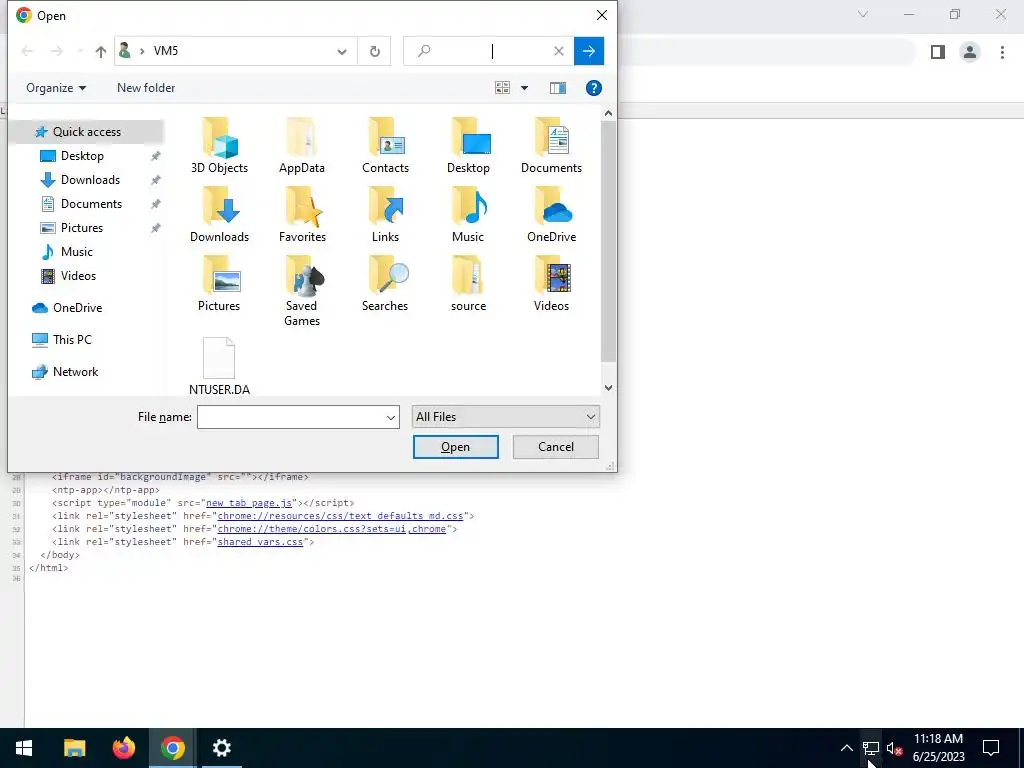Open the Favorites folder
Image resolution: width=1024 pixels, height=768 pixels.
302,215
